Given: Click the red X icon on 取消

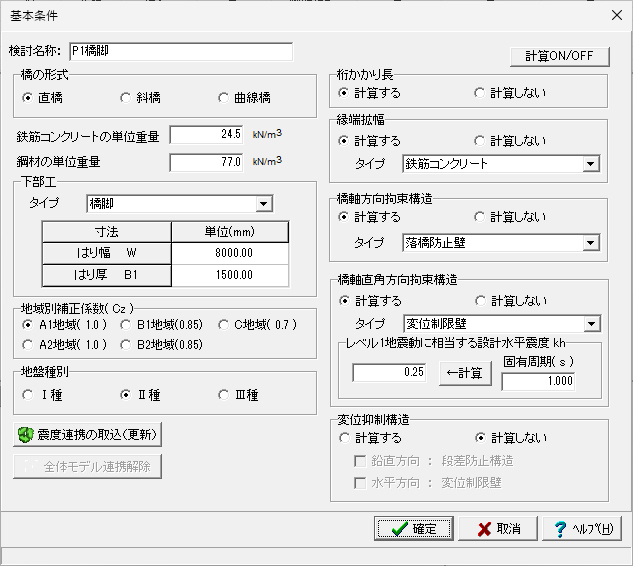Looking at the screenshot, I should pos(484,529).
